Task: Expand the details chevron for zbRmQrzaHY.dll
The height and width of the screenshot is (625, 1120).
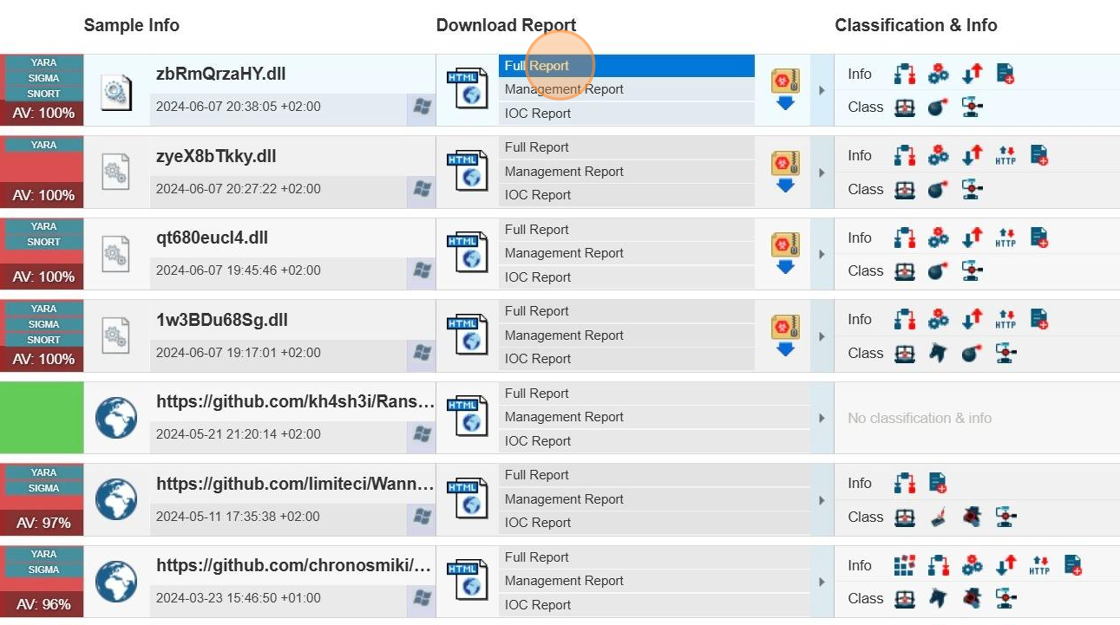Action: click(822, 88)
